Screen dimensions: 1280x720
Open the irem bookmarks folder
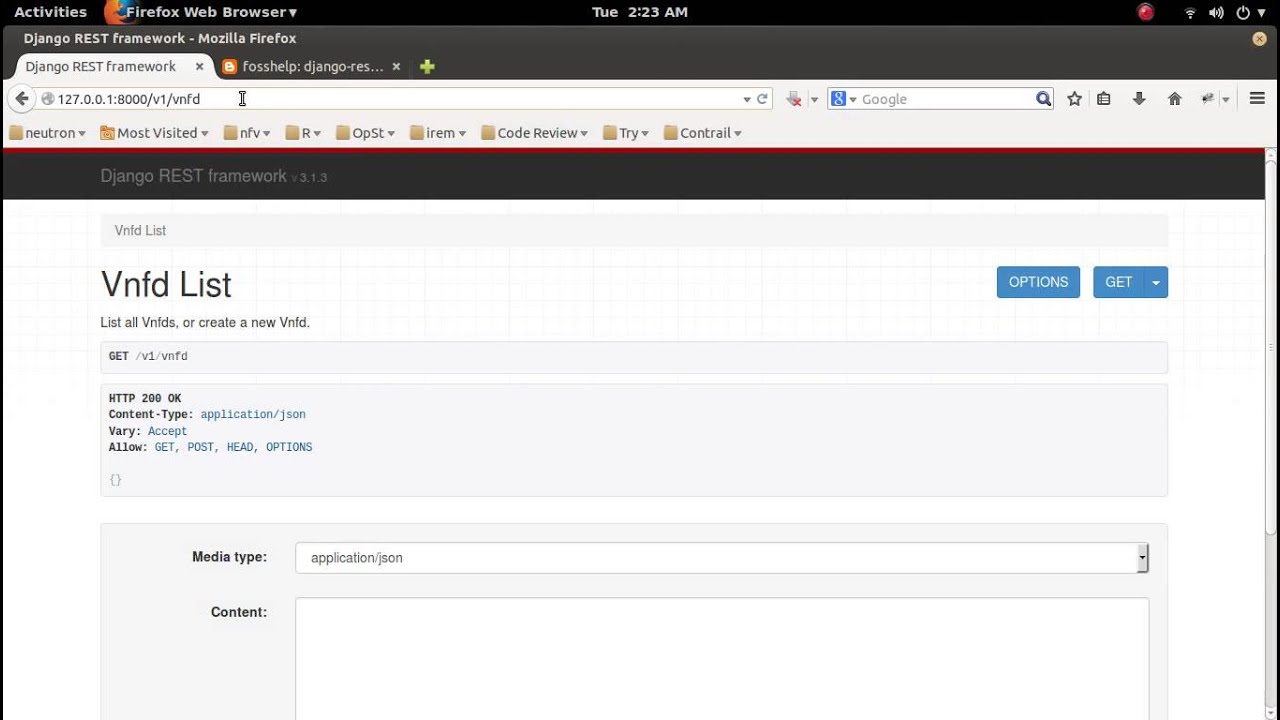pos(438,133)
